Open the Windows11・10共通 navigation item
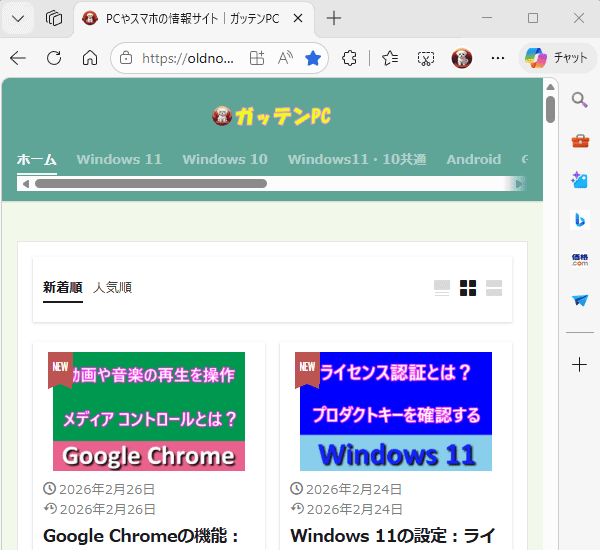 (357, 159)
